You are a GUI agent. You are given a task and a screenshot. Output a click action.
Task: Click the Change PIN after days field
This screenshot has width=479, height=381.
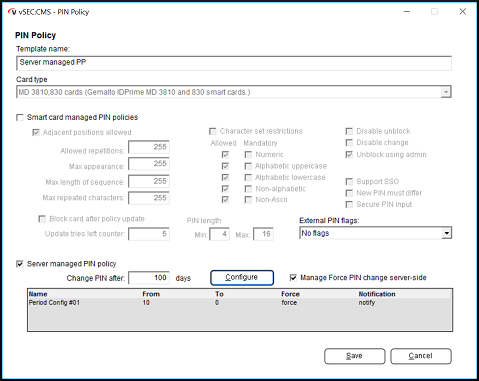click(x=149, y=278)
